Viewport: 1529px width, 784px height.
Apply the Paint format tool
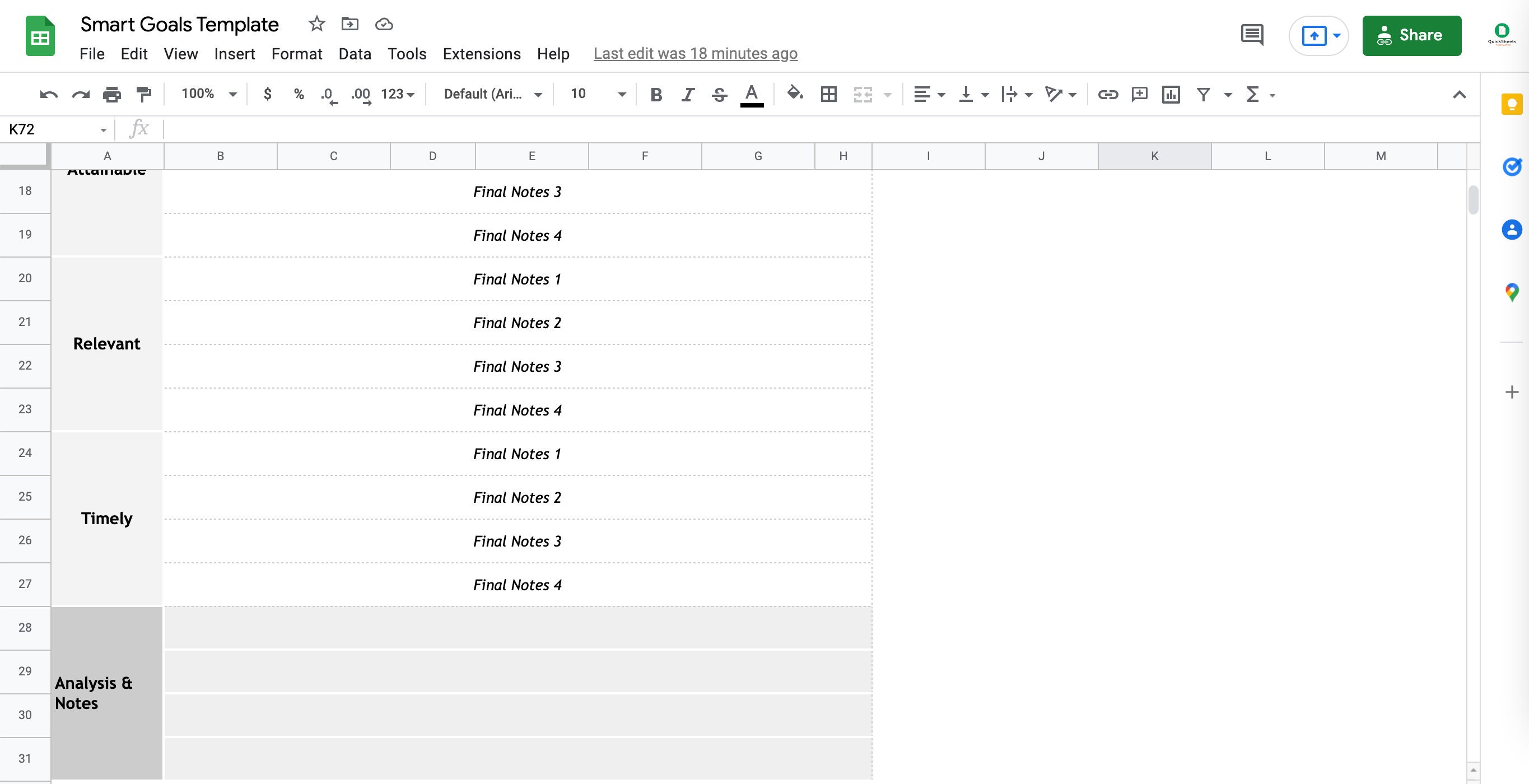(142, 94)
